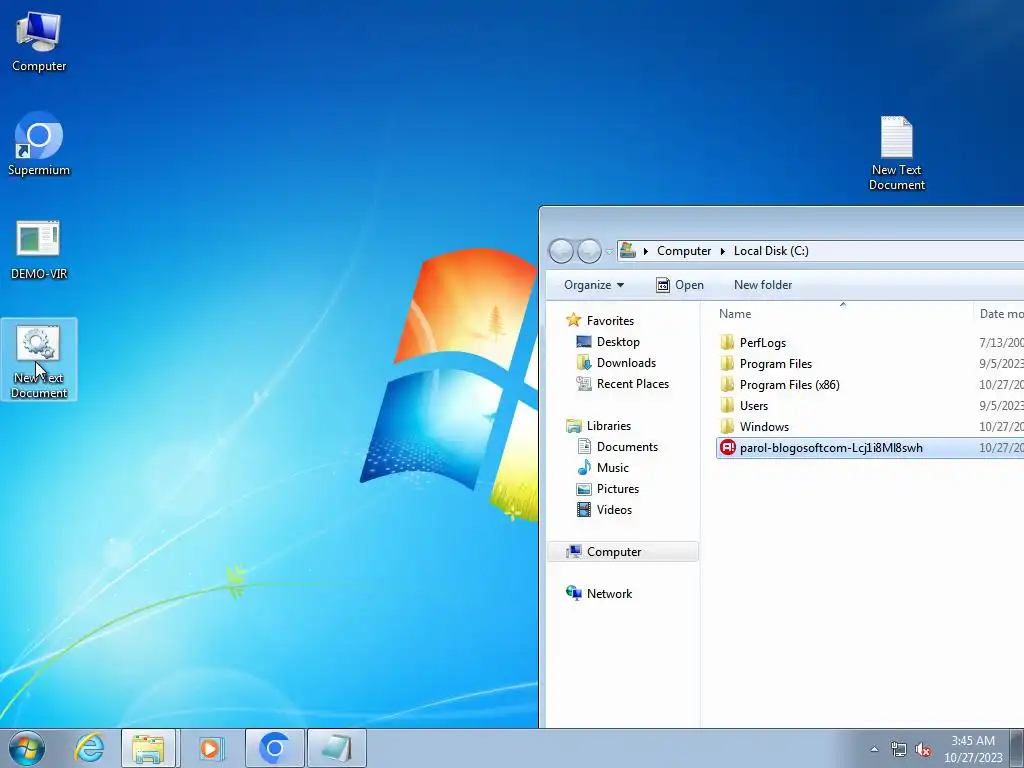
Task: Click the Videos filmstrip icon in sidebar
Action: pyautogui.click(x=584, y=509)
